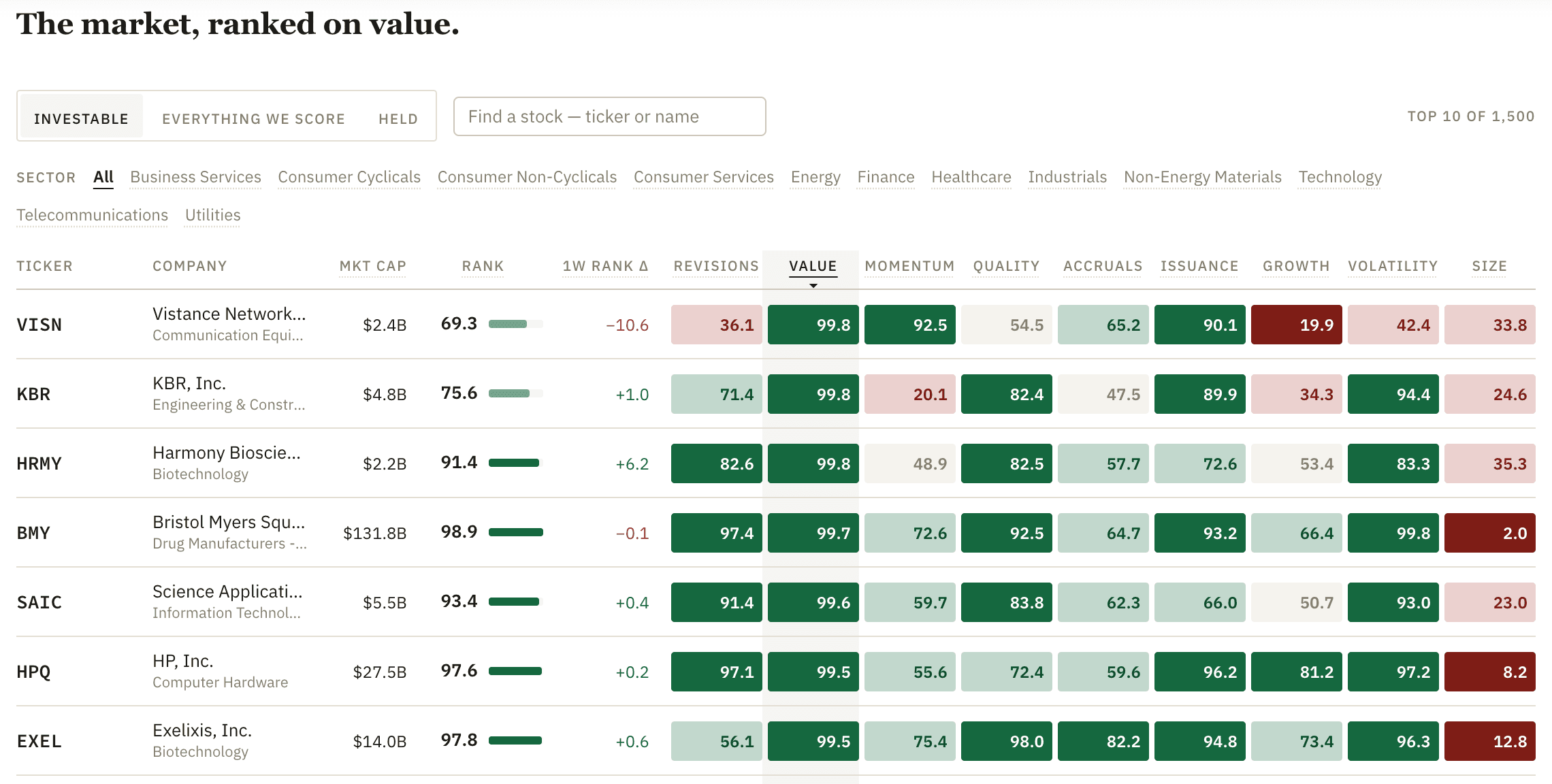The image size is (1552, 784).
Task: Click HRMY revisions cell 82.6
Action: pyautogui.click(x=716, y=463)
